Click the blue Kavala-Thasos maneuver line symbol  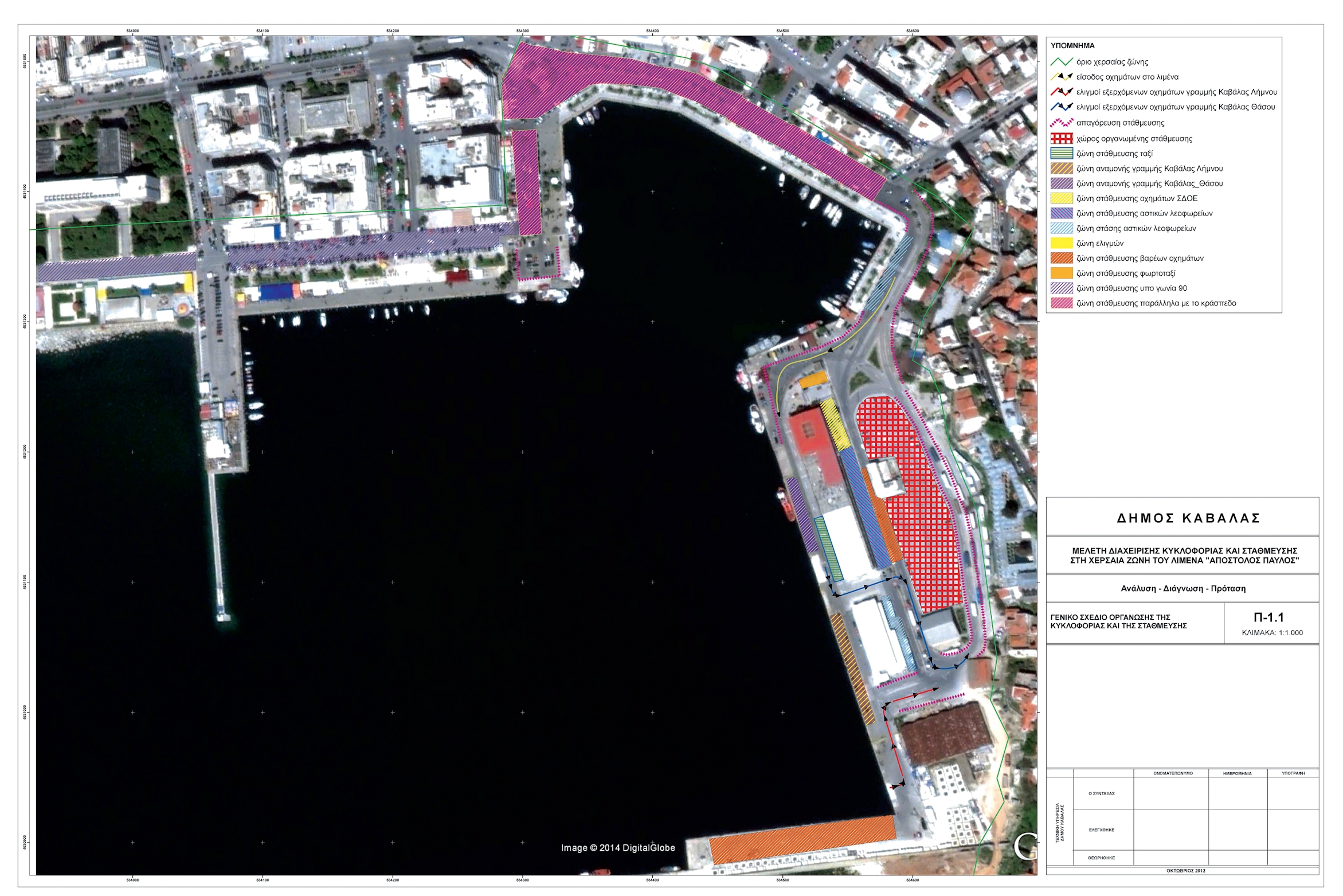pos(1062,107)
